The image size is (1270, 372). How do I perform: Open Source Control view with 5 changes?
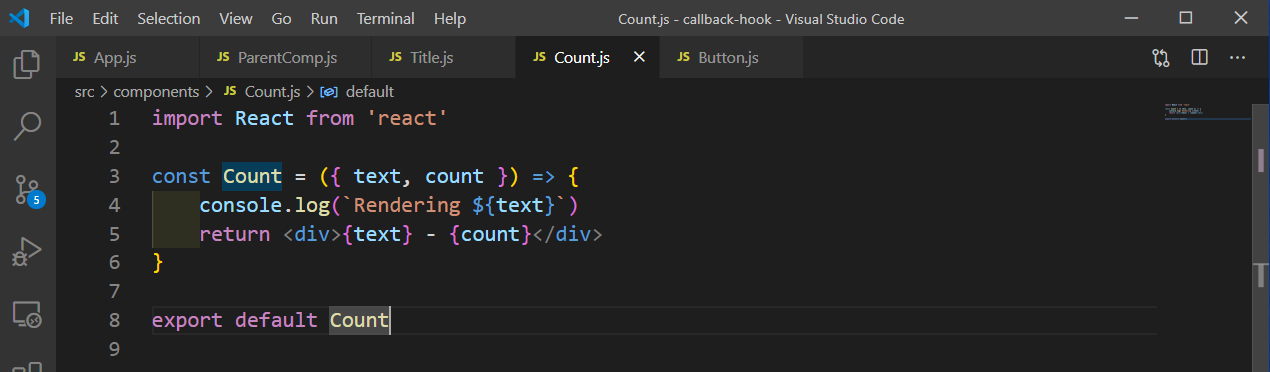pos(27,189)
